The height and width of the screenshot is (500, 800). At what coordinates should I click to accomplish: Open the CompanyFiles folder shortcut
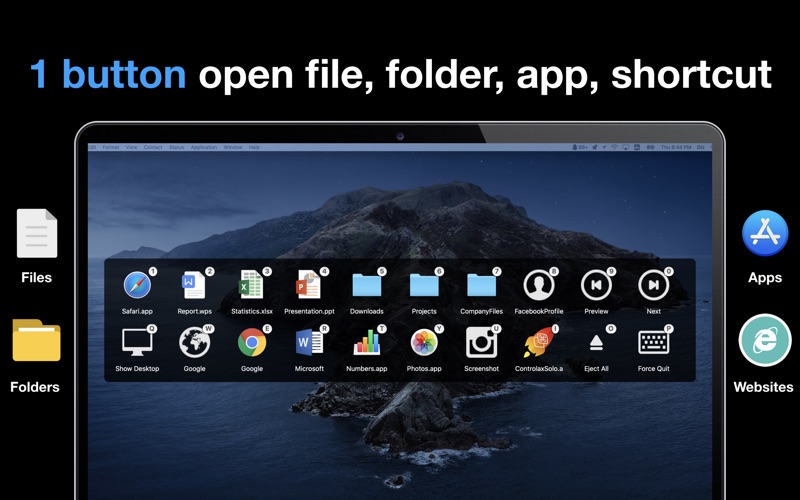coord(481,285)
